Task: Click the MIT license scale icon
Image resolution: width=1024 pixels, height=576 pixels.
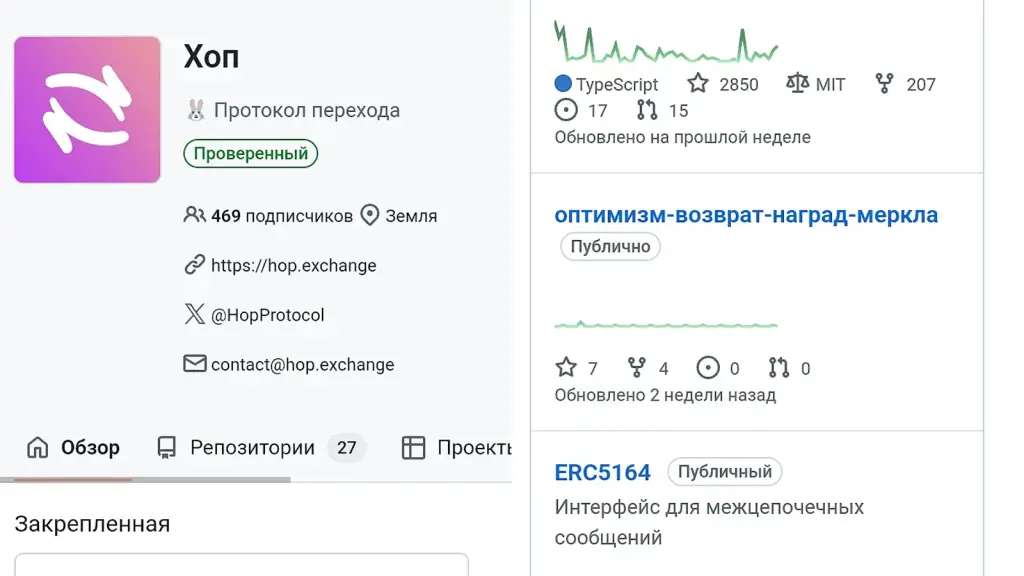Action: [x=797, y=83]
